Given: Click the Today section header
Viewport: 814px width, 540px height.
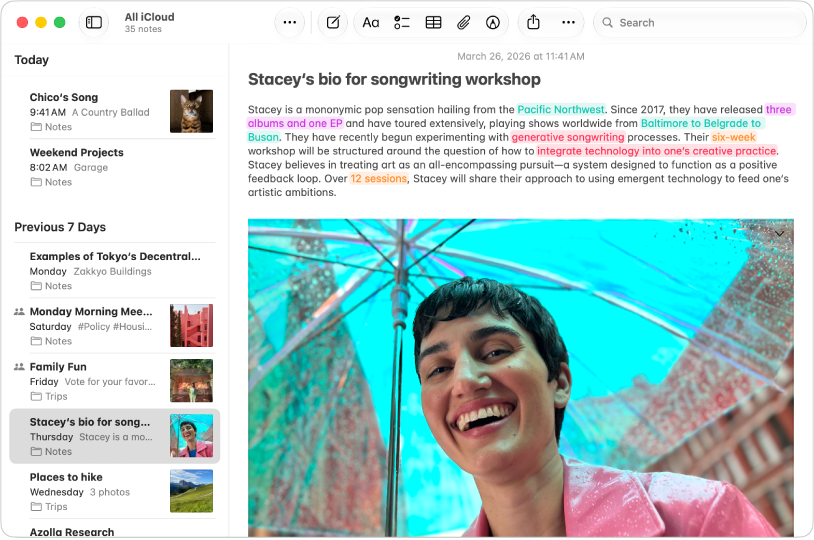Looking at the screenshot, I should (x=32, y=60).
